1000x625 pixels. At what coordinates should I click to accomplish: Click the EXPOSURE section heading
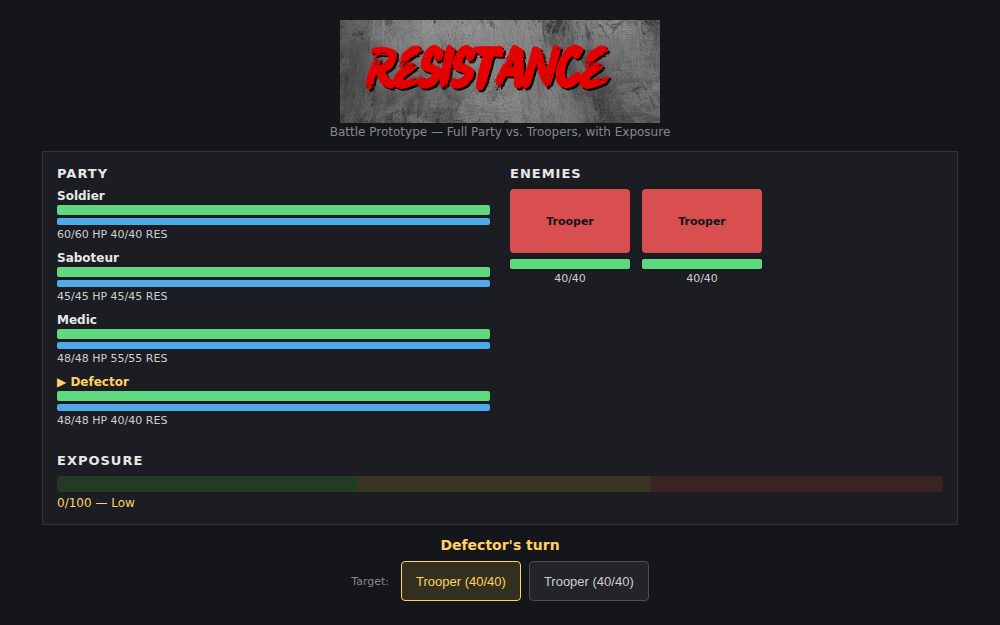tap(100, 460)
